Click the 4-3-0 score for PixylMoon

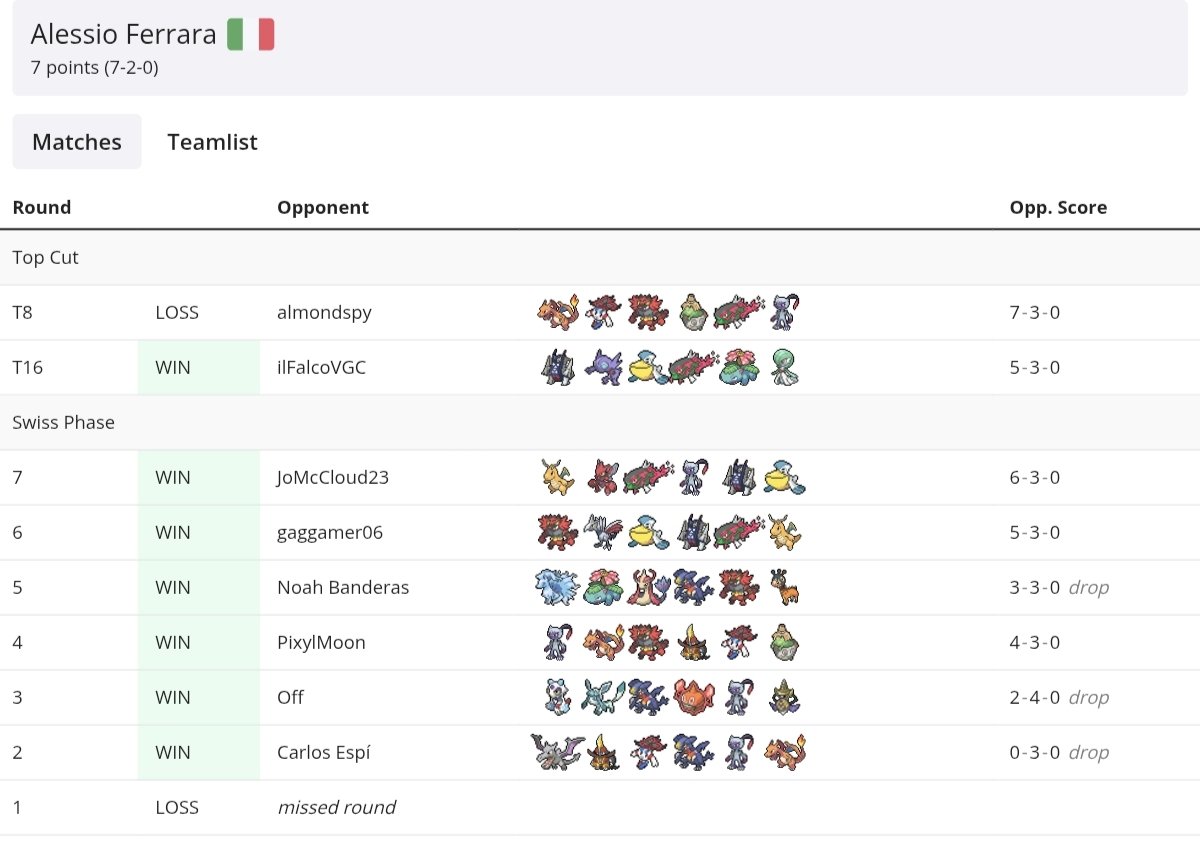click(x=1035, y=643)
